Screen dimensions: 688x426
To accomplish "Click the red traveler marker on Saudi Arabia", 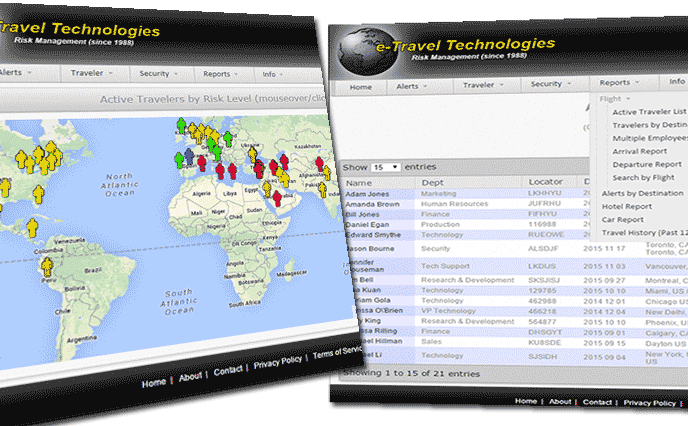I will [x=277, y=198].
